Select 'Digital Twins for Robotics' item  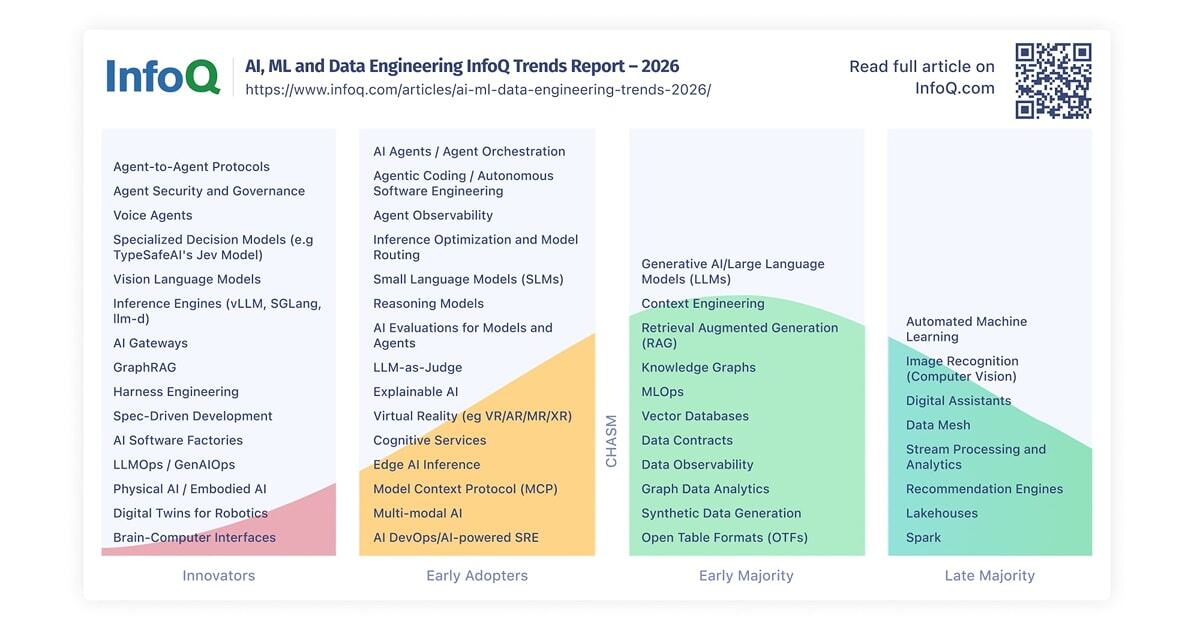click(x=190, y=513)
